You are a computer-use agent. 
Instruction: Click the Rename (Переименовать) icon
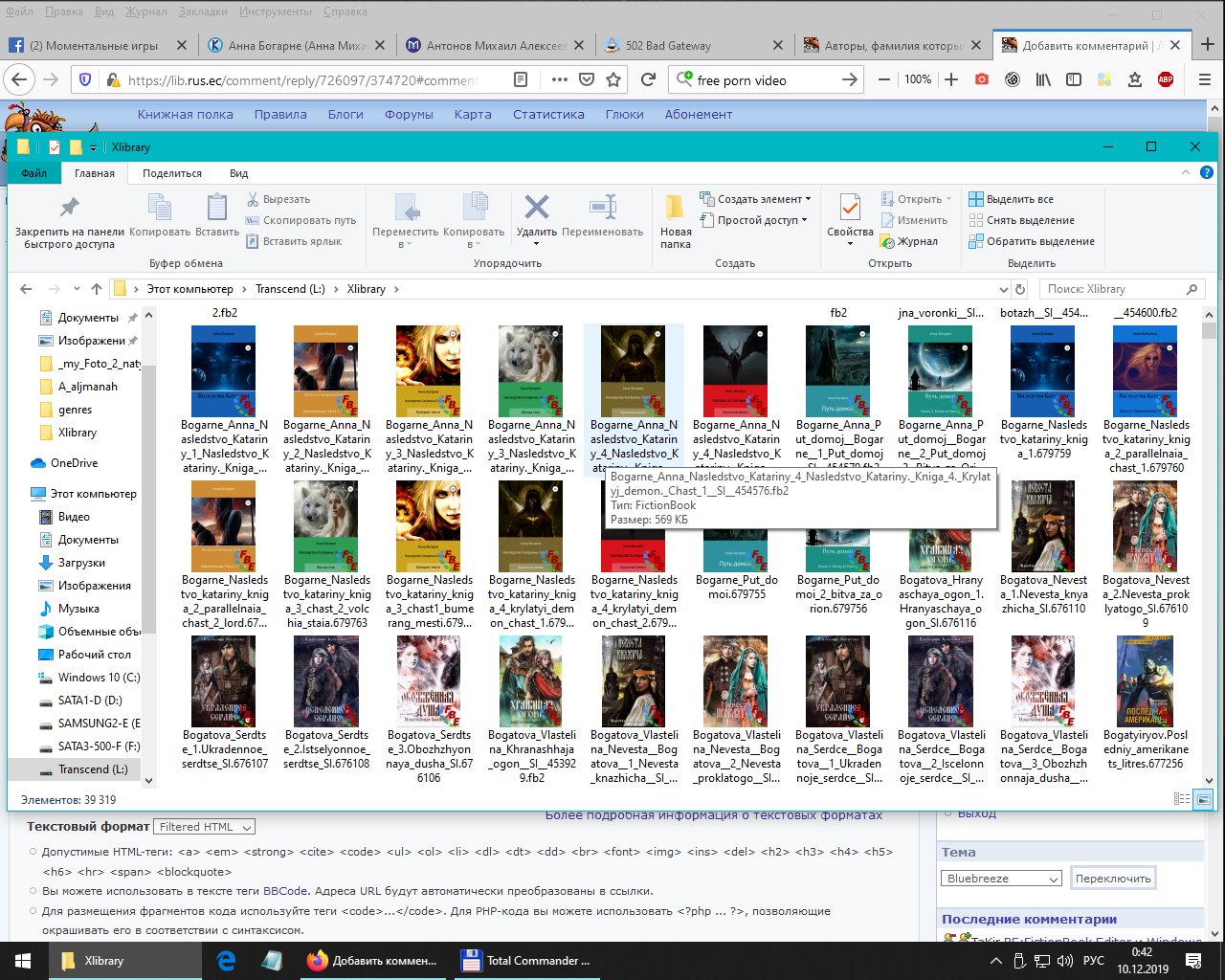[x=602, y=209]
